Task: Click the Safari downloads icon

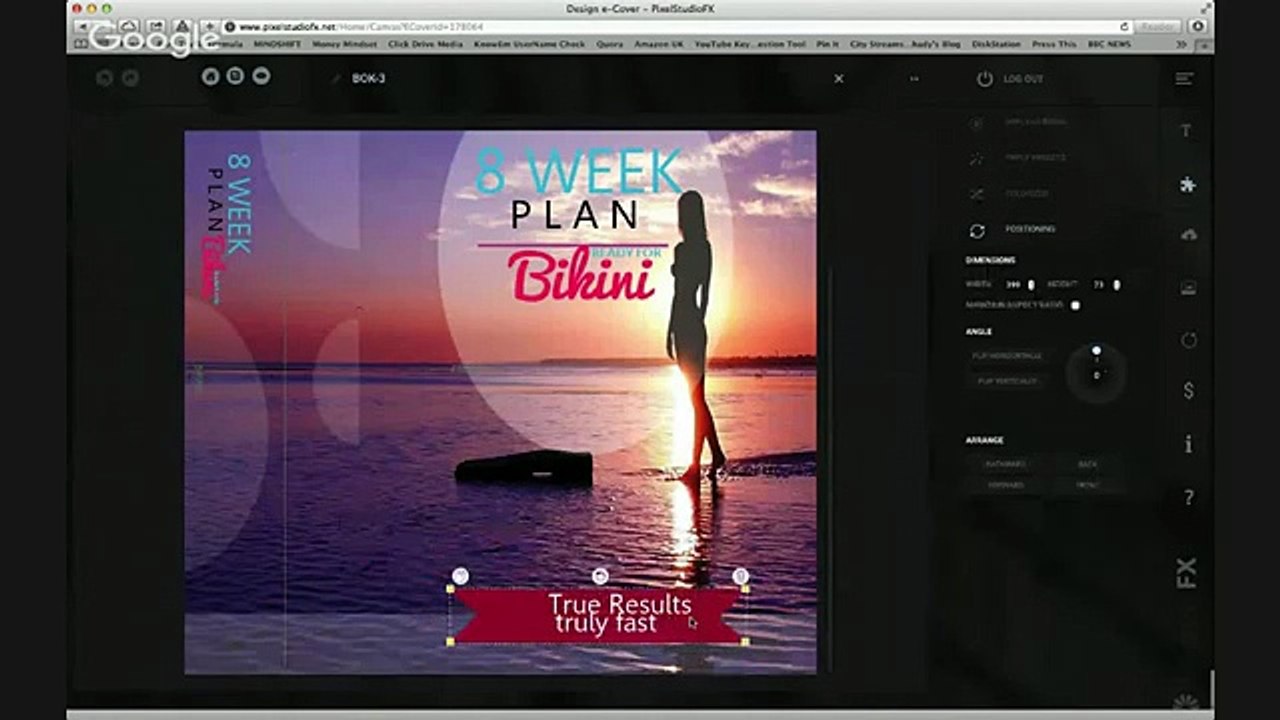Action: [1196, 27]
